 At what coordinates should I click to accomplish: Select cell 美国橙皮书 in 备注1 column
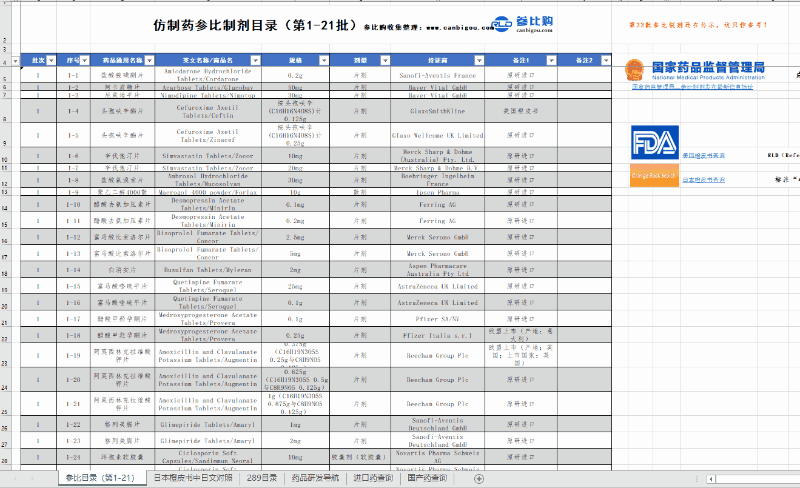pyautogui.click(x=520, y=111)
